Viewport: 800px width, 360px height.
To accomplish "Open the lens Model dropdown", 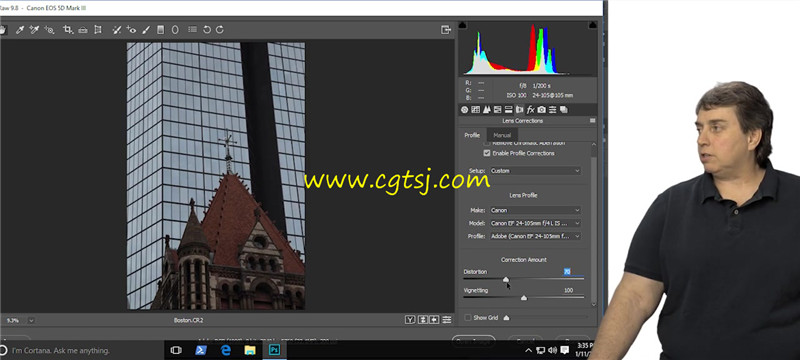I will (x=535, y=223).
